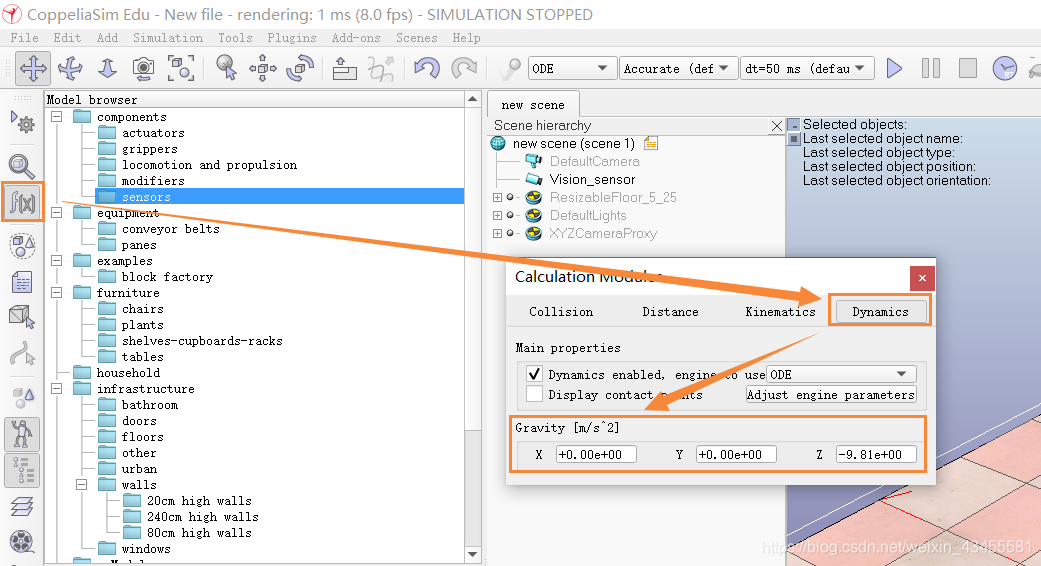This screenshot has height=566, width=1041.
Task: Click the fit-to-view toolbar icon
Action: click(x=181, y=68)
